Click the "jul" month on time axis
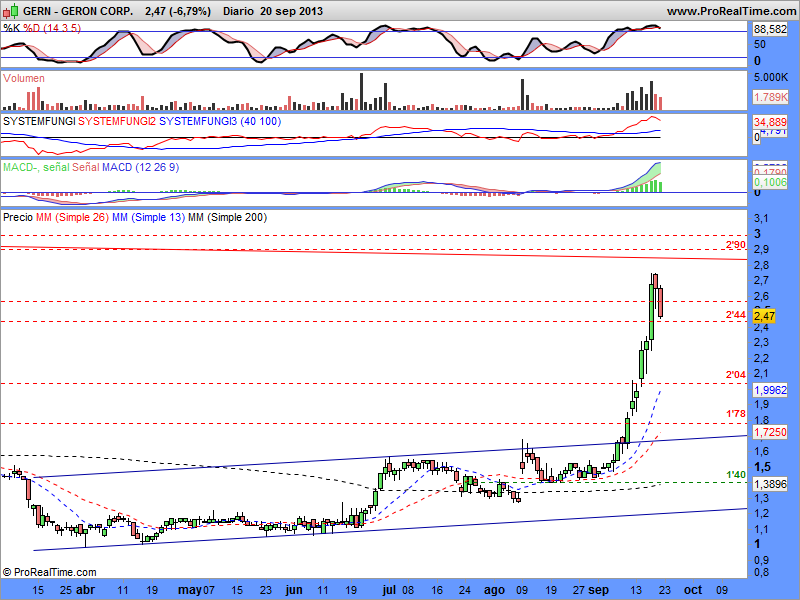This screenshot has width=800, height=600. [x=389, y=590]
